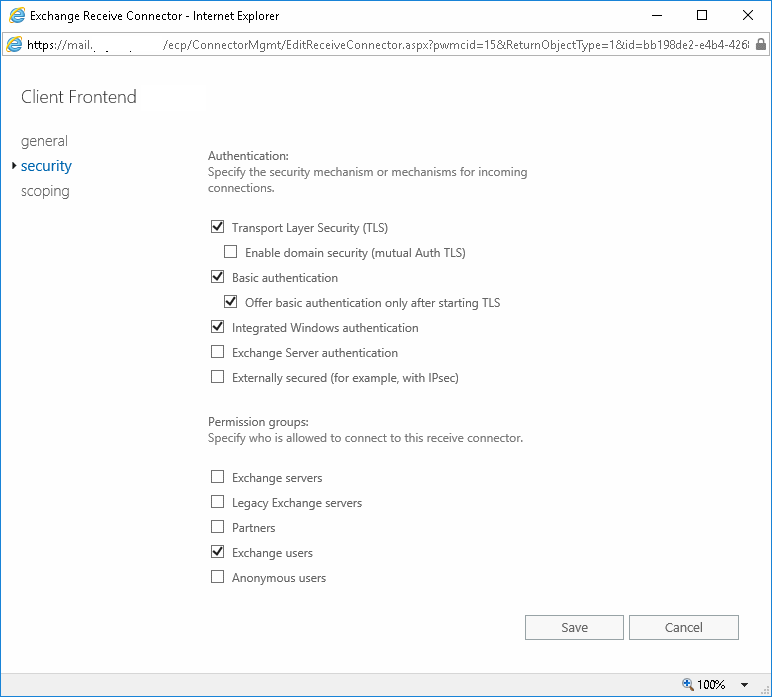Click the Save button
772x697 pixels.
pyautogui.click(x=574, y=628)
